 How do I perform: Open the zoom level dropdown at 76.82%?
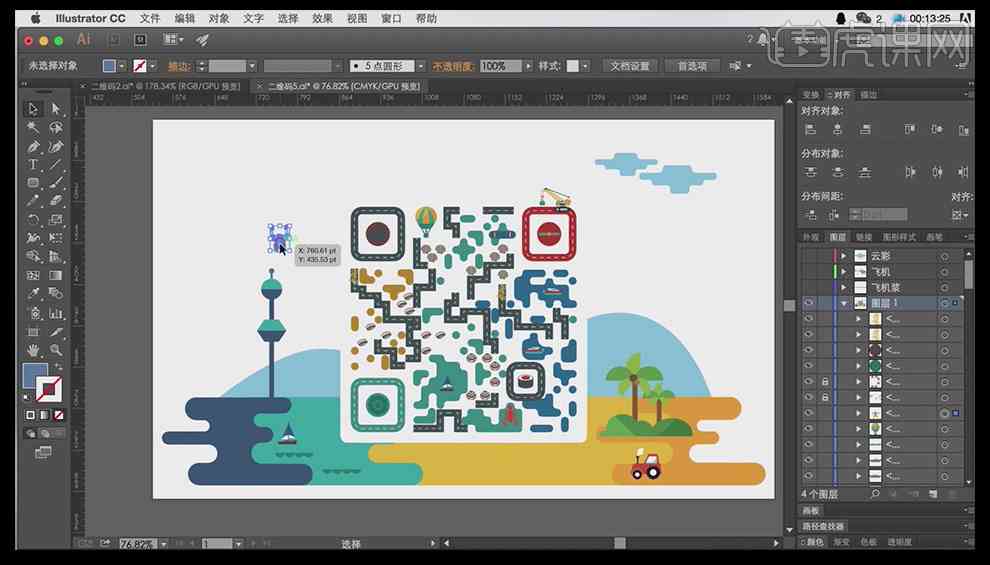pos(164,544)
